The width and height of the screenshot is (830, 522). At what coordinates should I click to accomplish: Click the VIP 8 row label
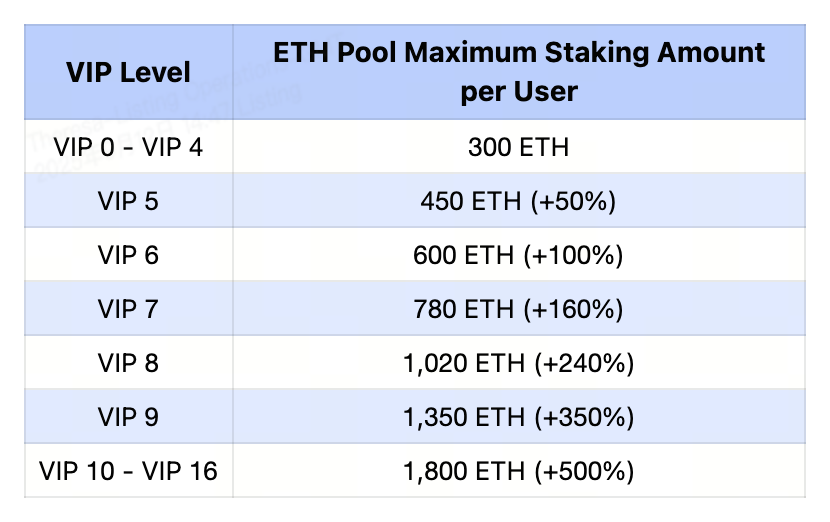click(x=128, y=363)
